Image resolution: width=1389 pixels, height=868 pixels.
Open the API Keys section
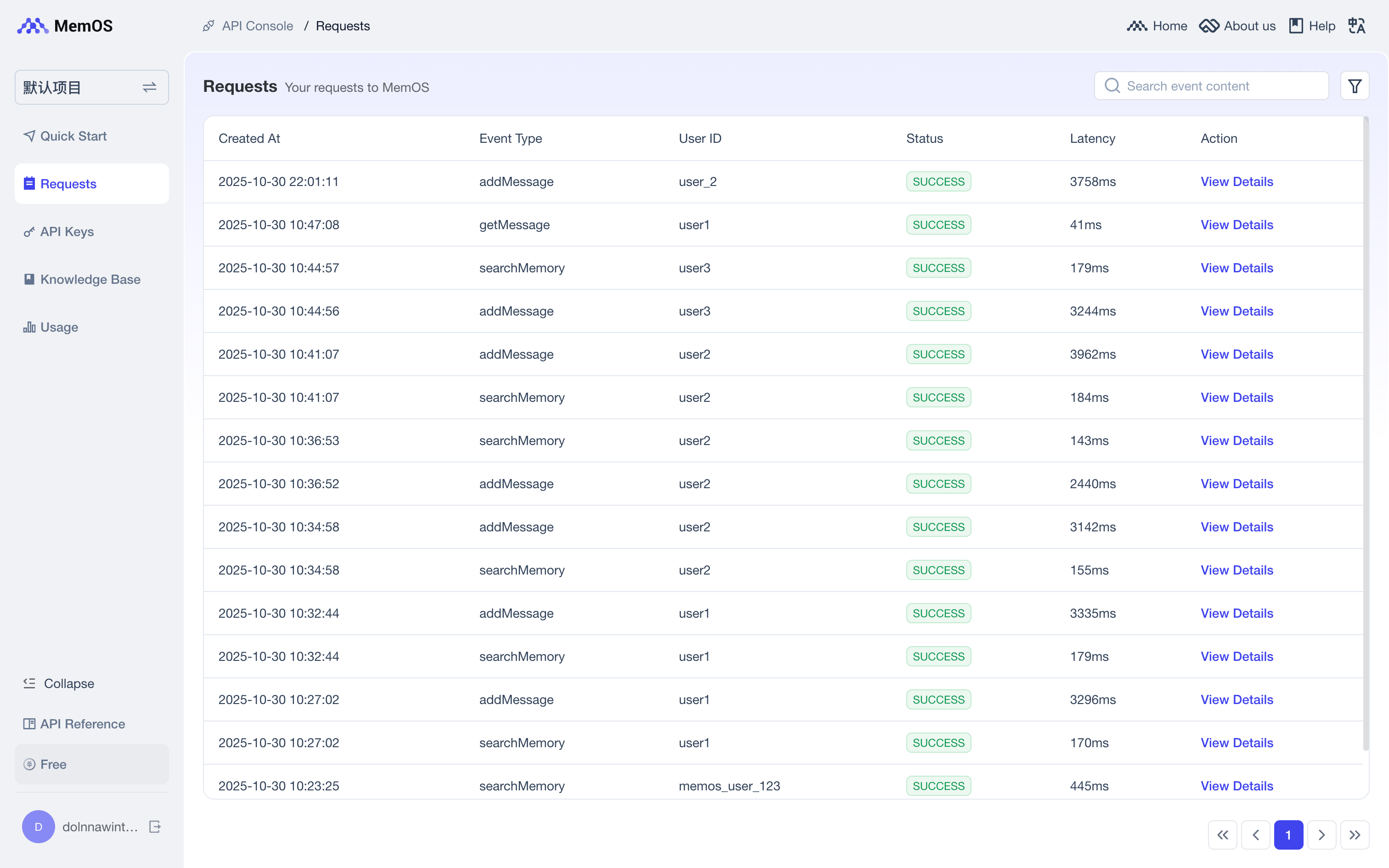67,231
